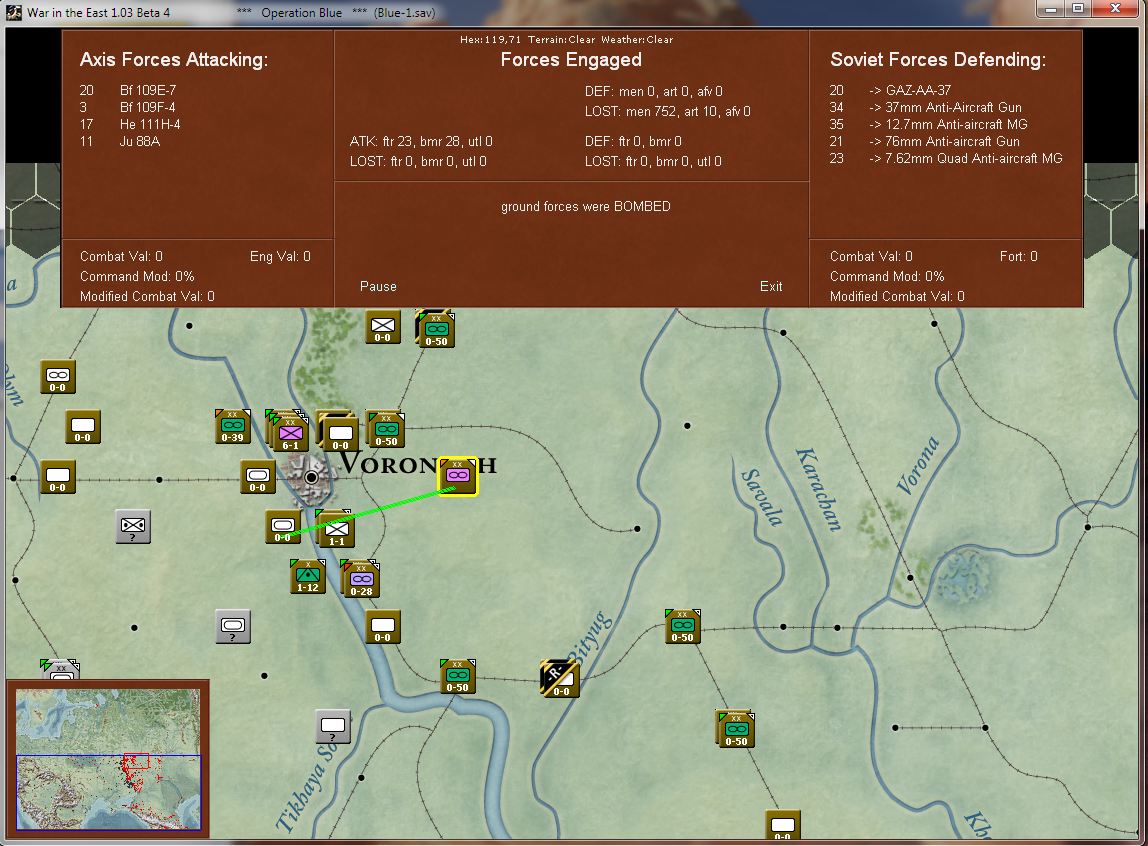Click the Karachan river label
Screen dimensions: 1148x846
pos(819,488)
